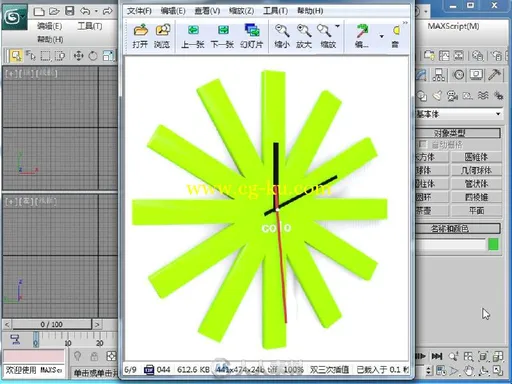Viewport: 512px width, 384px height.
Task: Open the Motion command panel tab
Action: (x=459, y=75)
